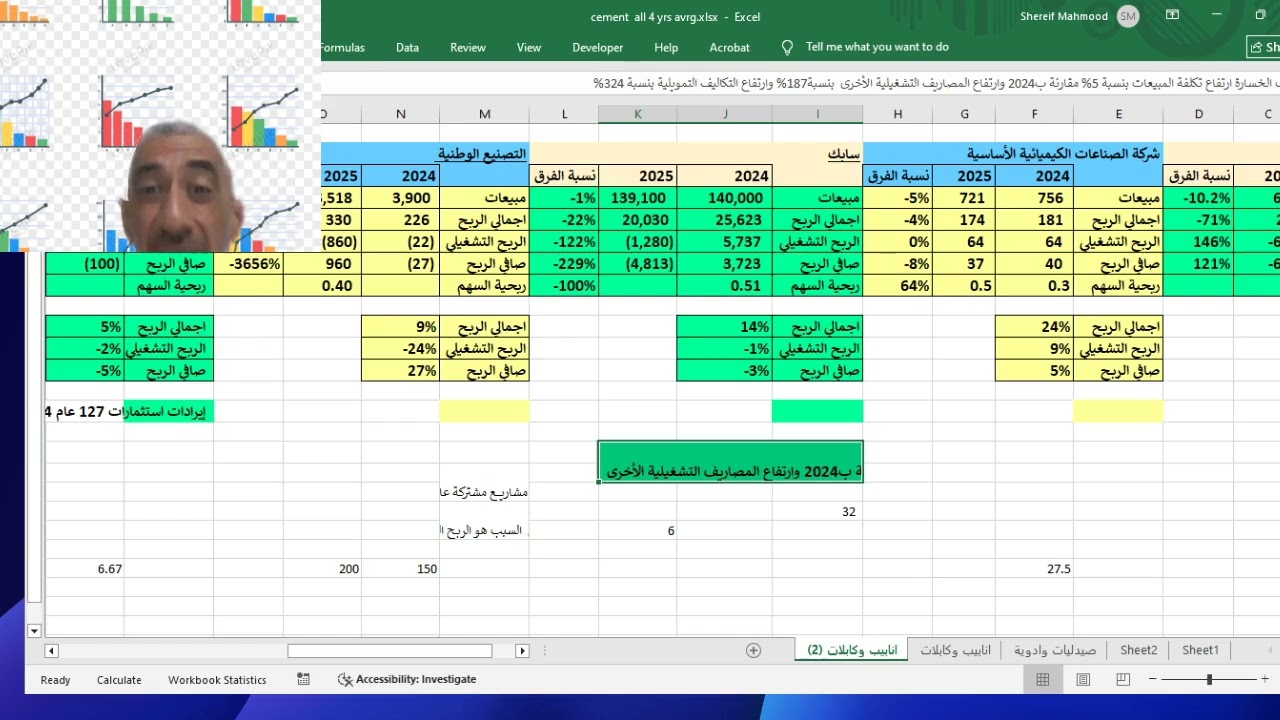This screenshot has width=1280, height=720.
Task: Open the Developer ribbon tab
Action: pos(598,47)
